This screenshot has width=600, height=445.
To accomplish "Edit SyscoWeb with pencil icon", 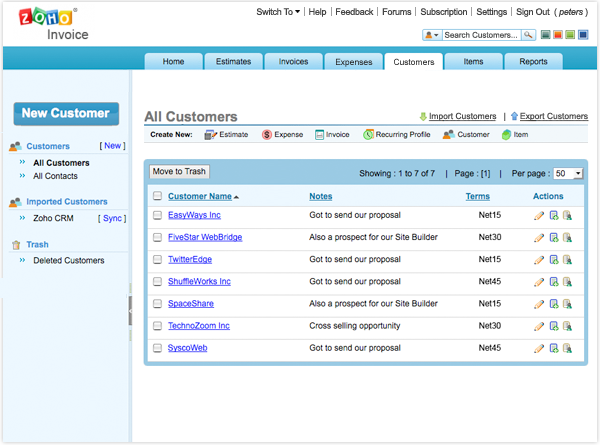I will coord(539,349).
